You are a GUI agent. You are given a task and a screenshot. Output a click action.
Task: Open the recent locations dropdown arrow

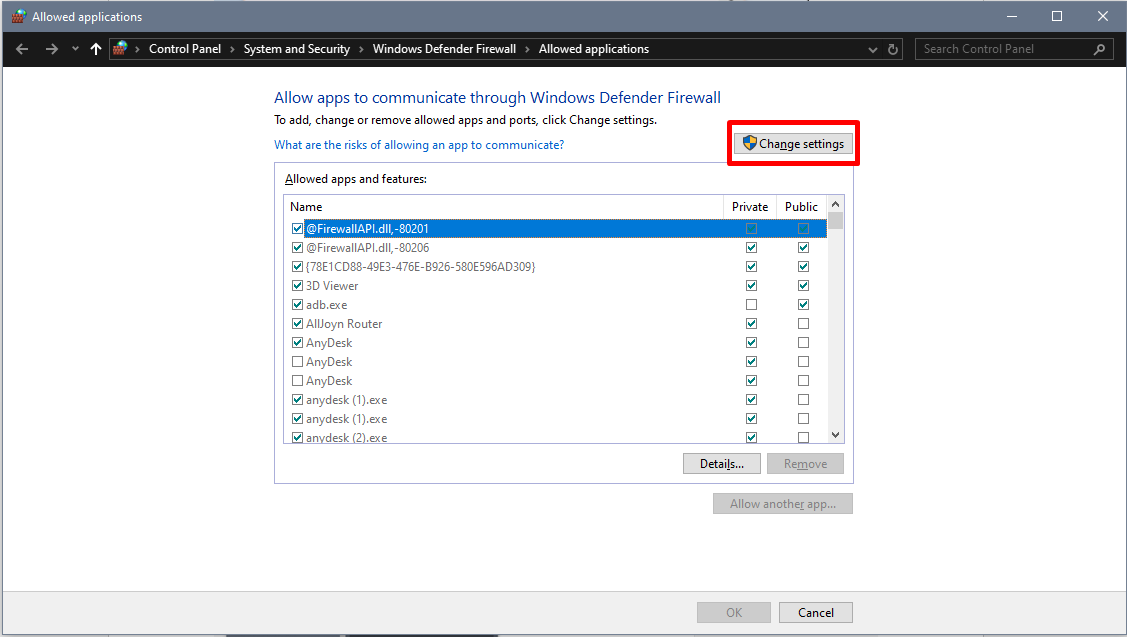[75, 49]
